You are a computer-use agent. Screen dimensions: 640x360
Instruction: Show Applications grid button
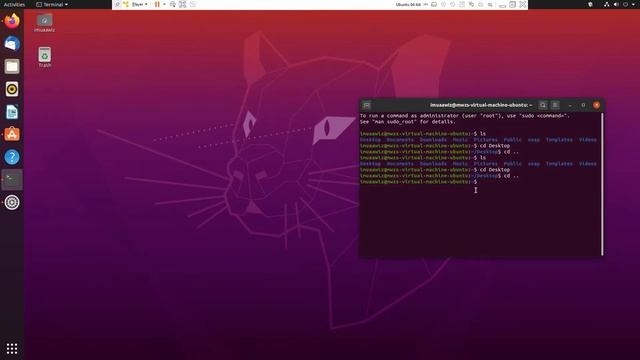click(12, 348)
